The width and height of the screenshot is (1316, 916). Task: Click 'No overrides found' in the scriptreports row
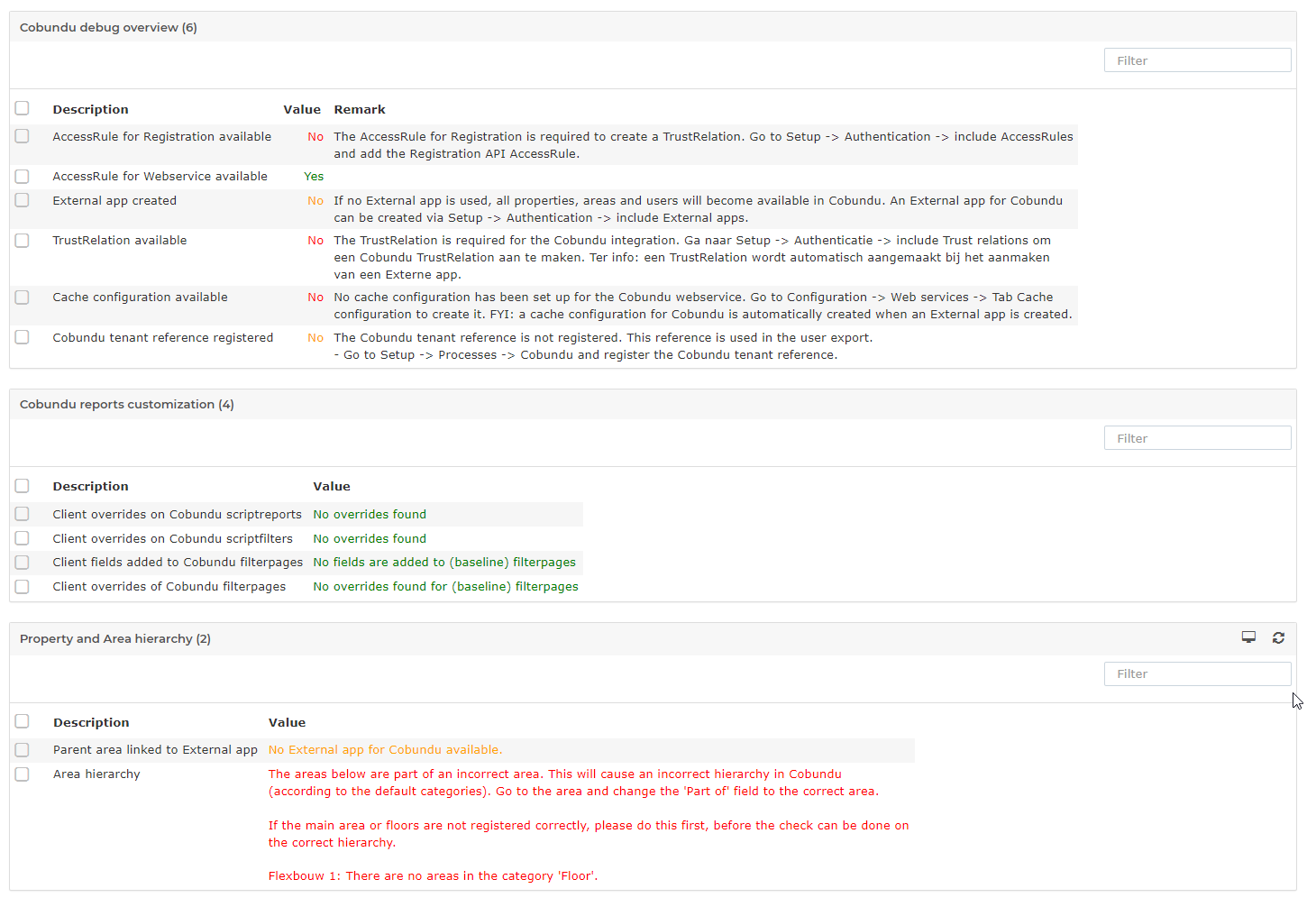(x=370, y=514)
